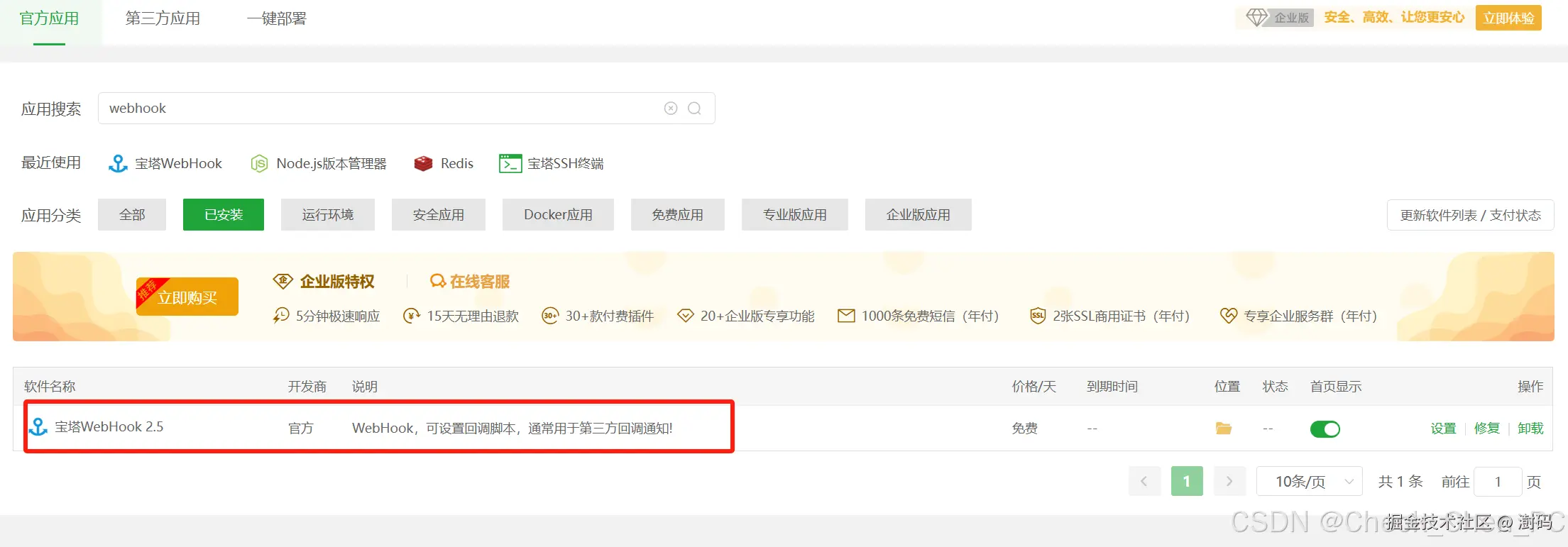
Task: Click the 软件名称 column header
Action: [50, 387]
